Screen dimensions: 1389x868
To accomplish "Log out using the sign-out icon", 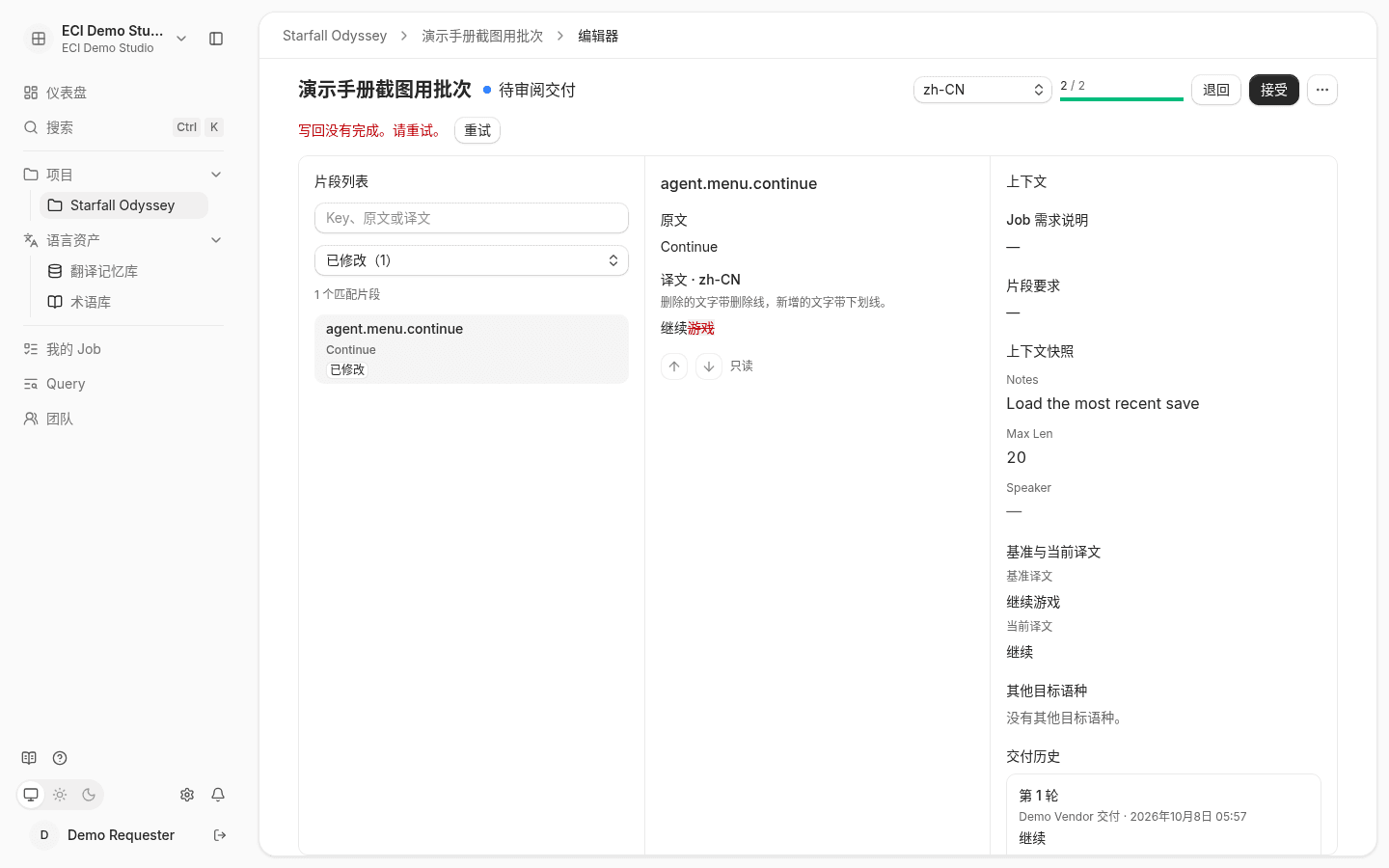I will 220,835.
